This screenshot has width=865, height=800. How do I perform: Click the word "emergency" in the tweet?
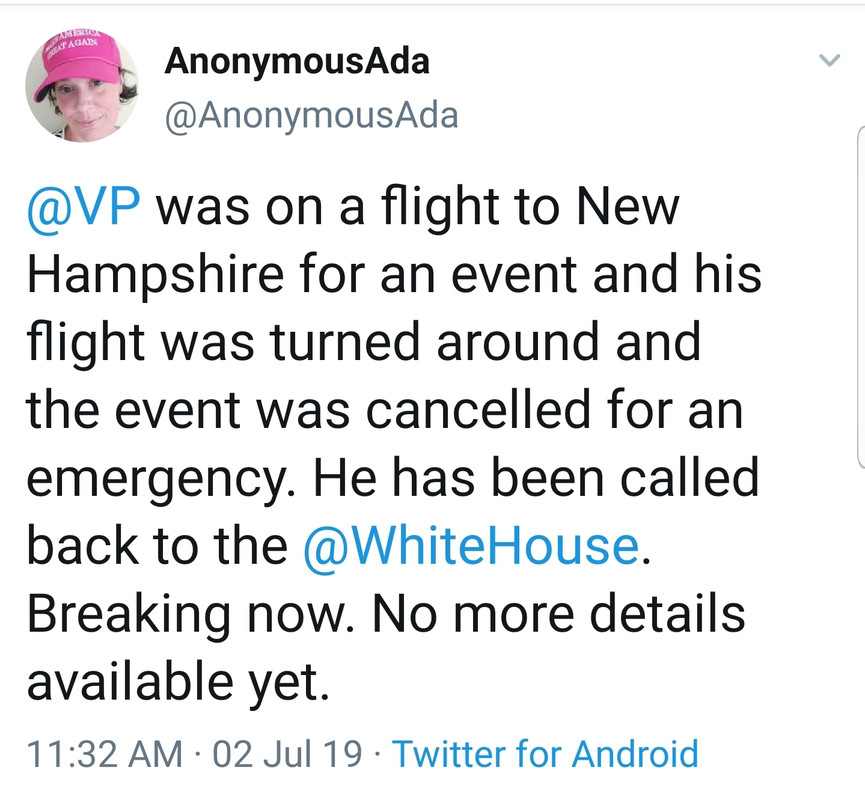tap(150, 480)
